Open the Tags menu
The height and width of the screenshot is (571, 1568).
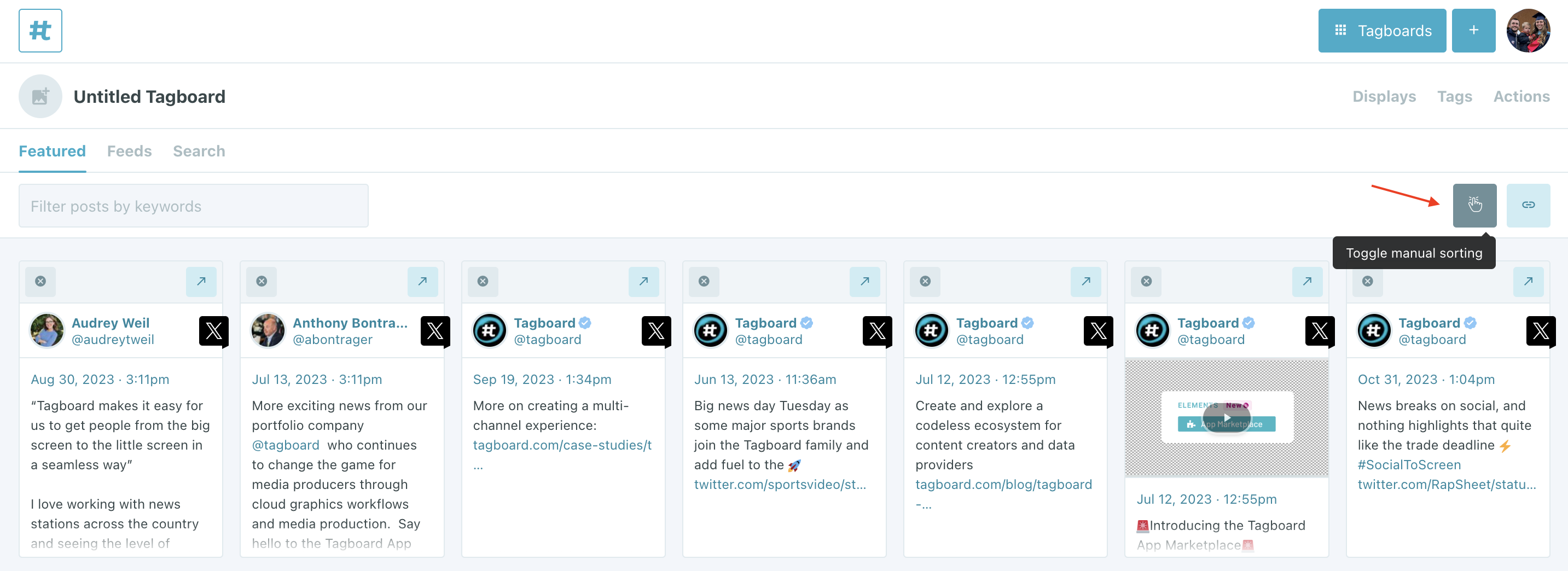pos(1454,96)
